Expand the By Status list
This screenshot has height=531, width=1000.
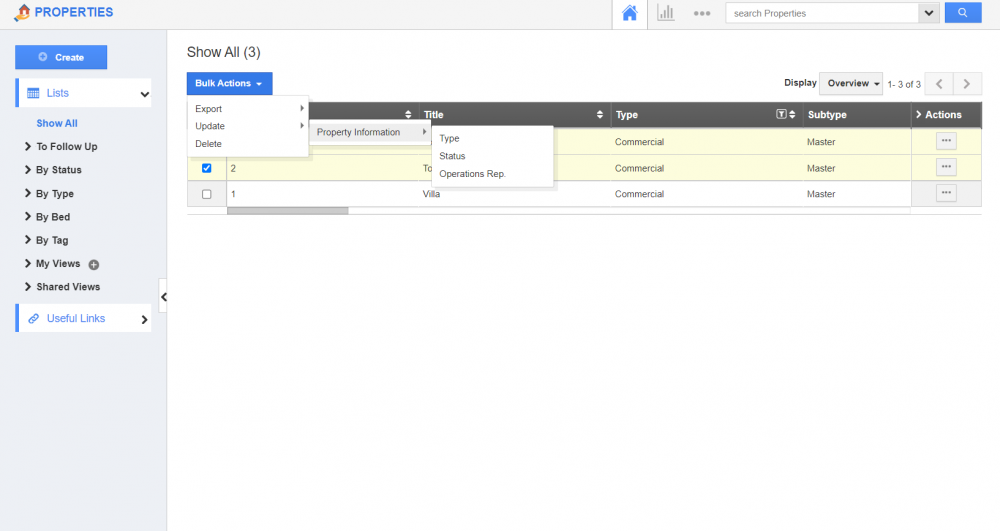click(x=59, y=170)
